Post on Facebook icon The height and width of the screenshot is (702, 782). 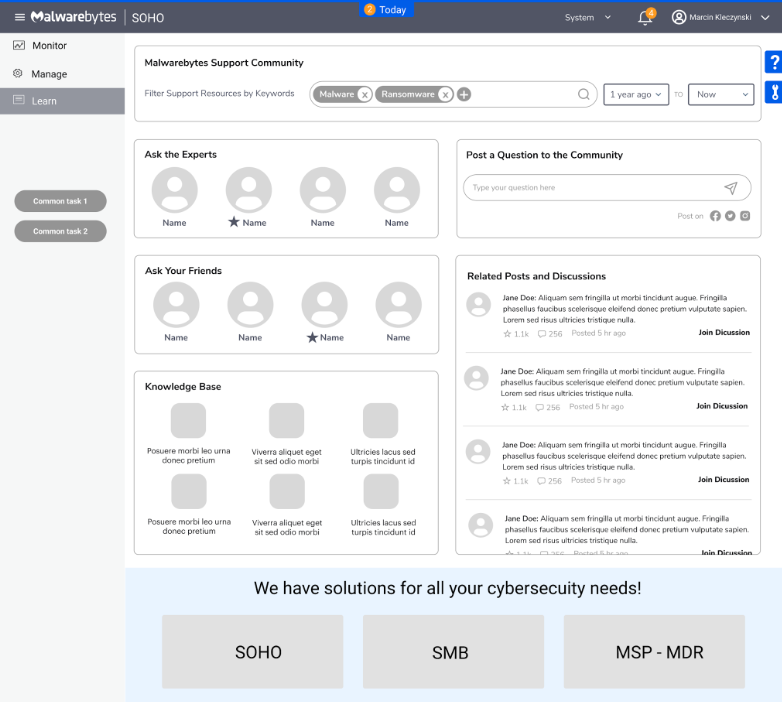click(715, 216)
